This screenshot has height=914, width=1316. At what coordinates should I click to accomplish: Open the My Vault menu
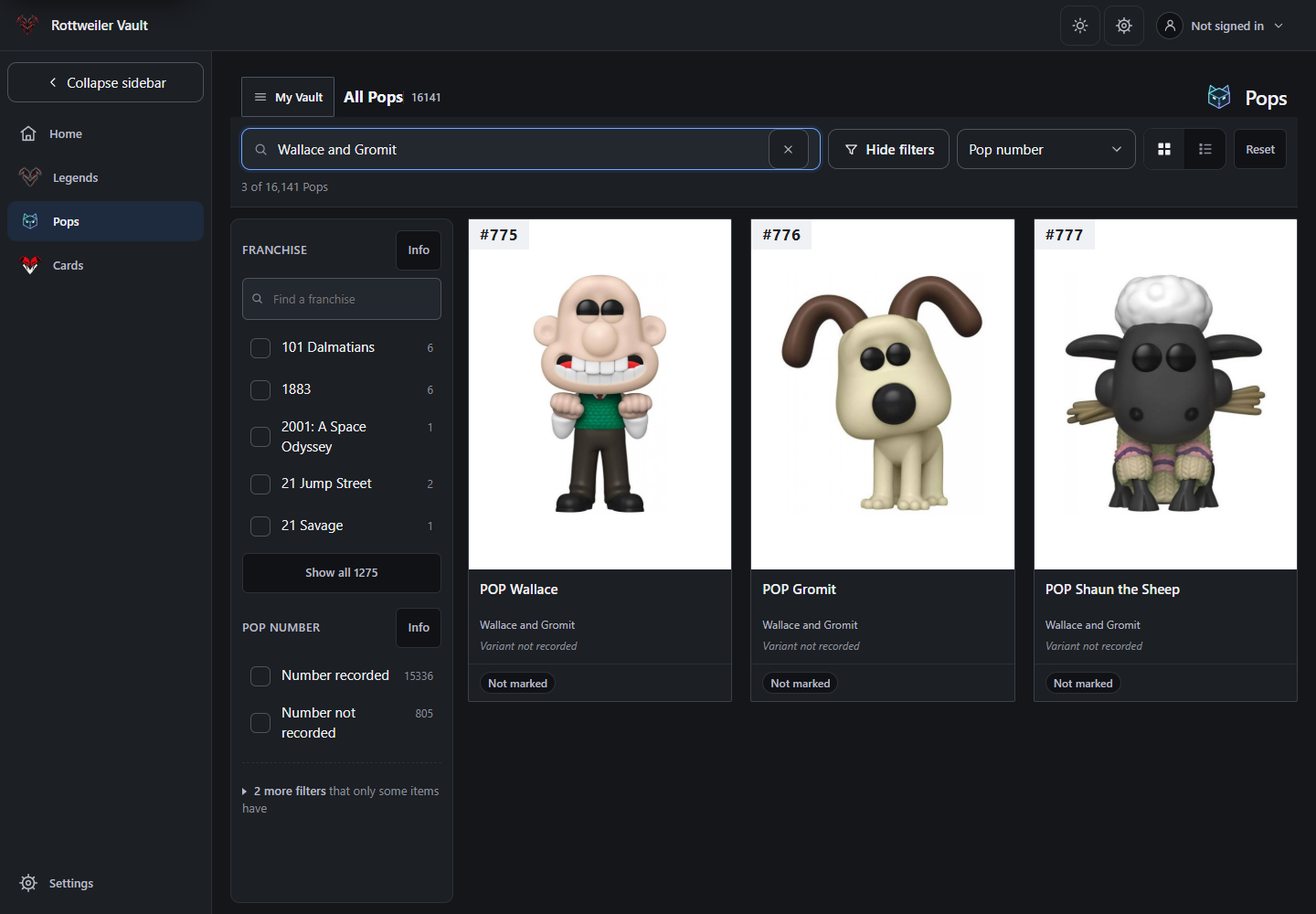tap(288, 97)
